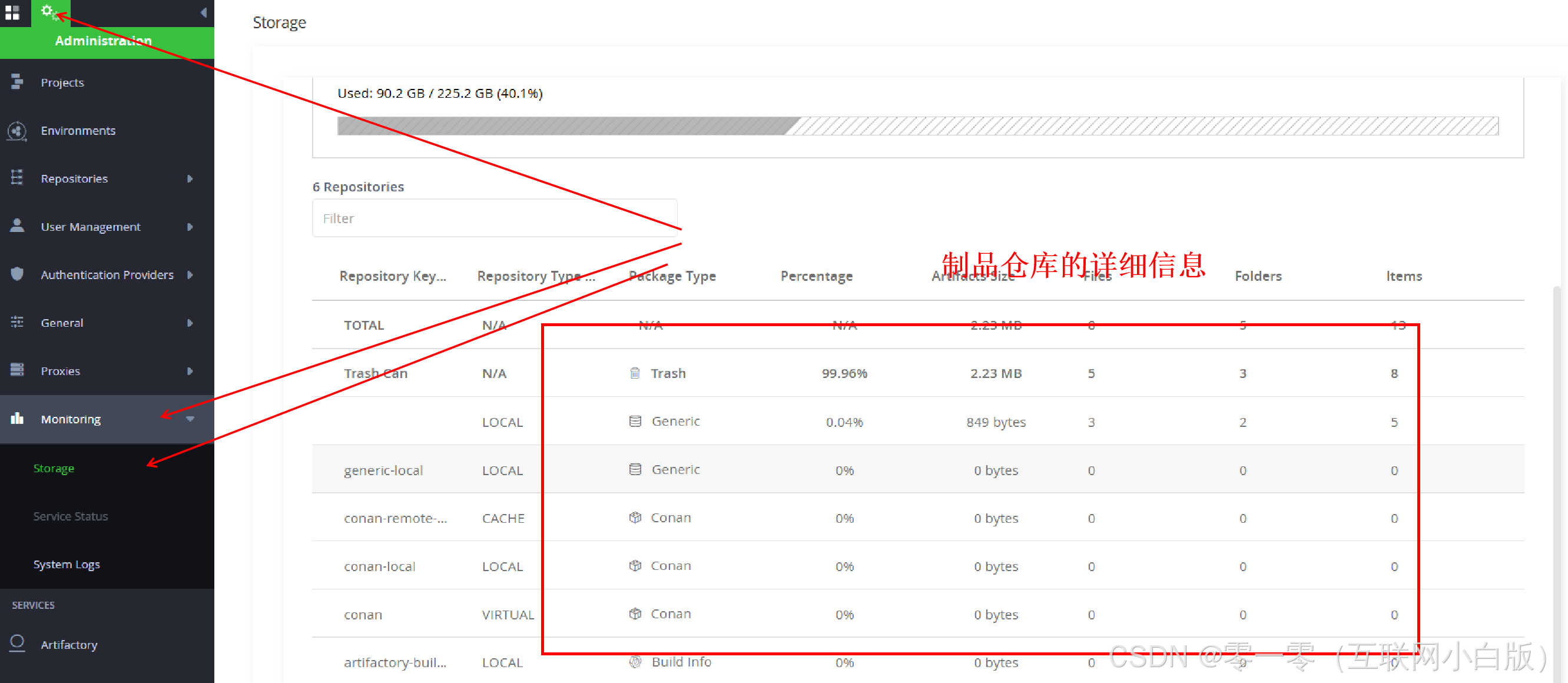
Task: Click the repositories Filter input field
Action: click(494, 218)
